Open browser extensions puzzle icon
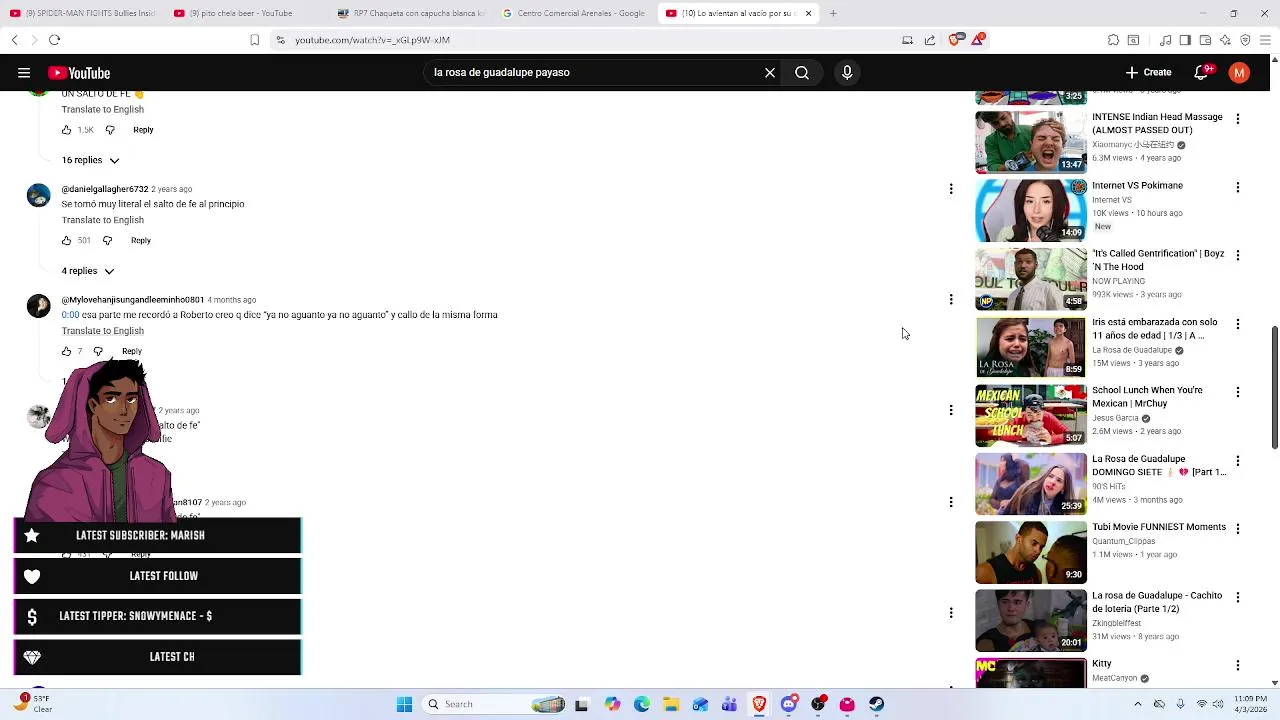Image resolution: width=1280 pixels, height=720 pixels. tap(1113, 40)
